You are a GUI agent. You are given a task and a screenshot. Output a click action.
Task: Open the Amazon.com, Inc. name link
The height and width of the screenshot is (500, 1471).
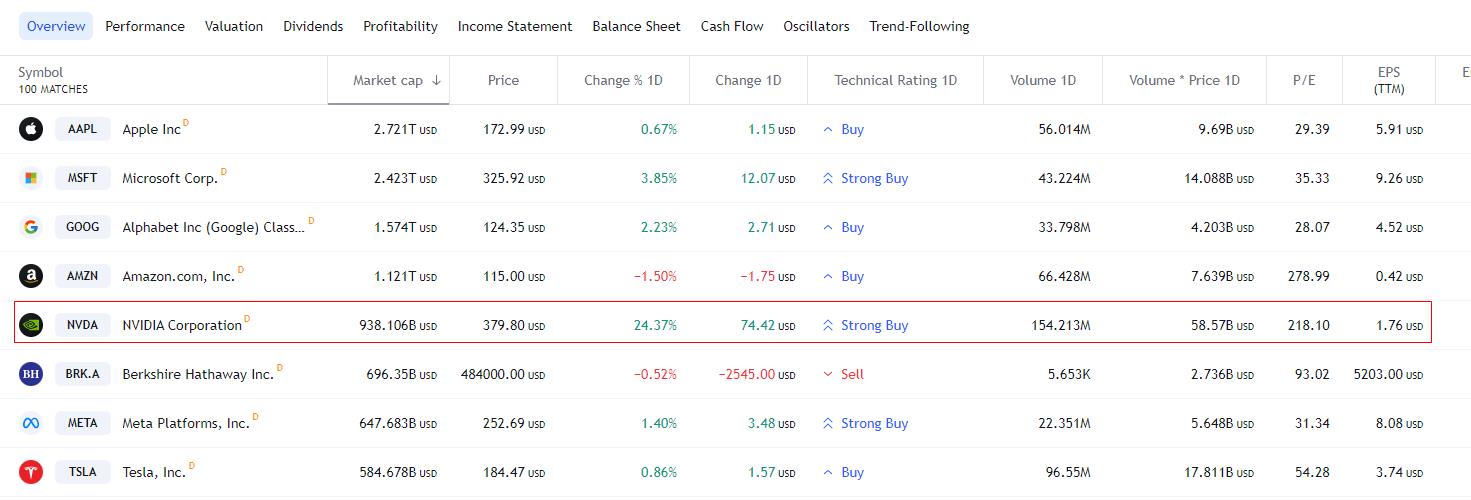coord(178,276)
